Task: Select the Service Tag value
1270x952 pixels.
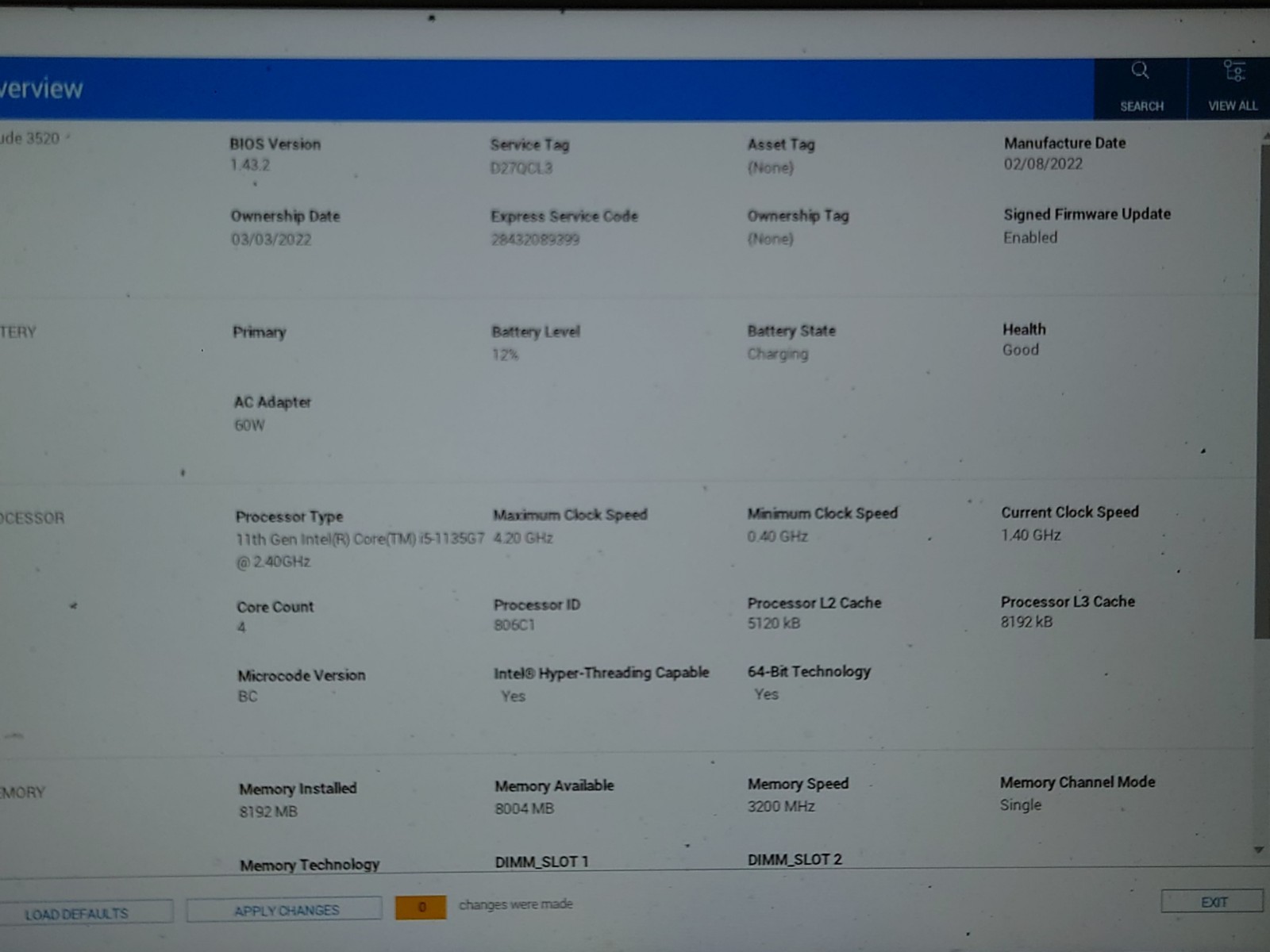Action: point(521,168)
